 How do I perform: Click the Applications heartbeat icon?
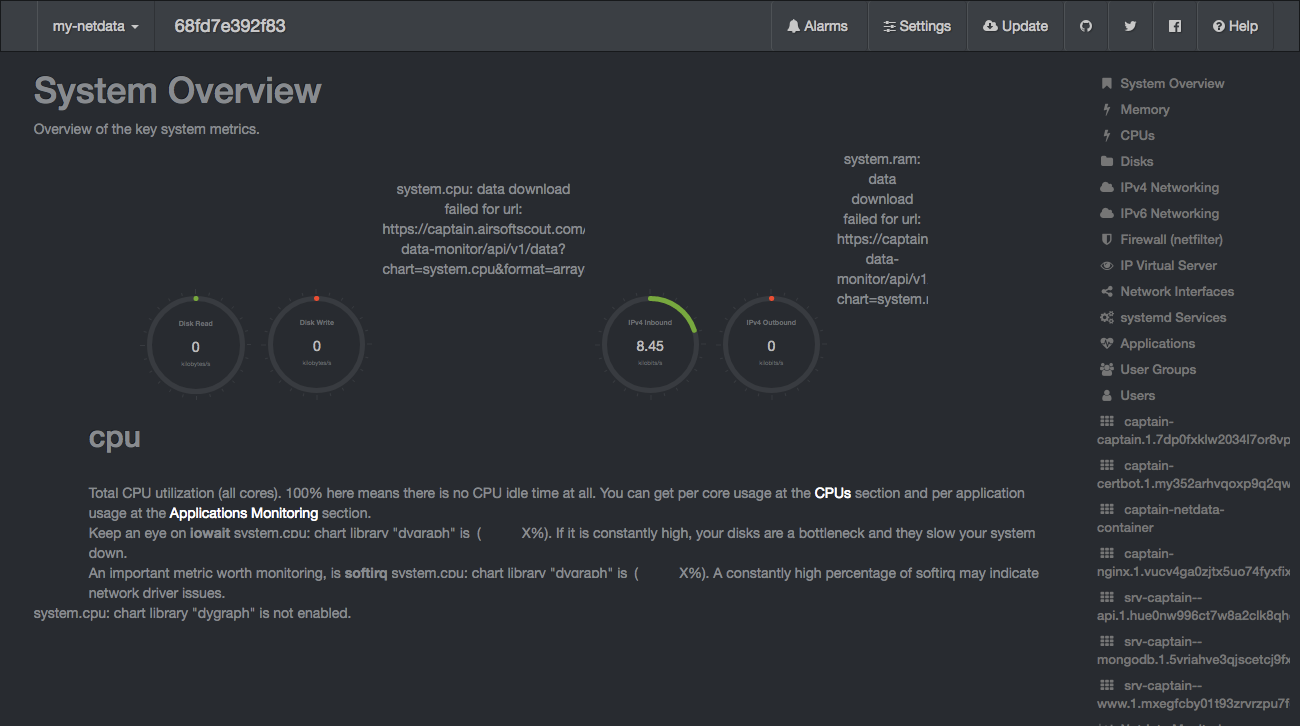click(1106, 343)
